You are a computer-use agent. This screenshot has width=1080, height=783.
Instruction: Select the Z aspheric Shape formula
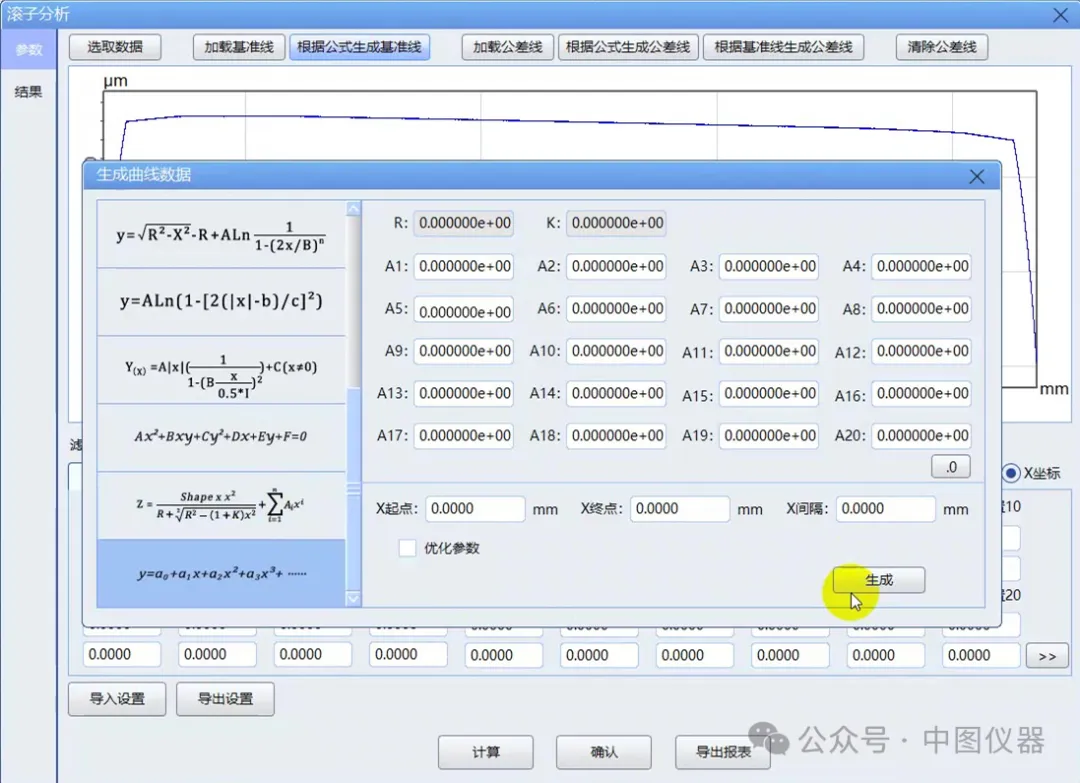(221, 505)
